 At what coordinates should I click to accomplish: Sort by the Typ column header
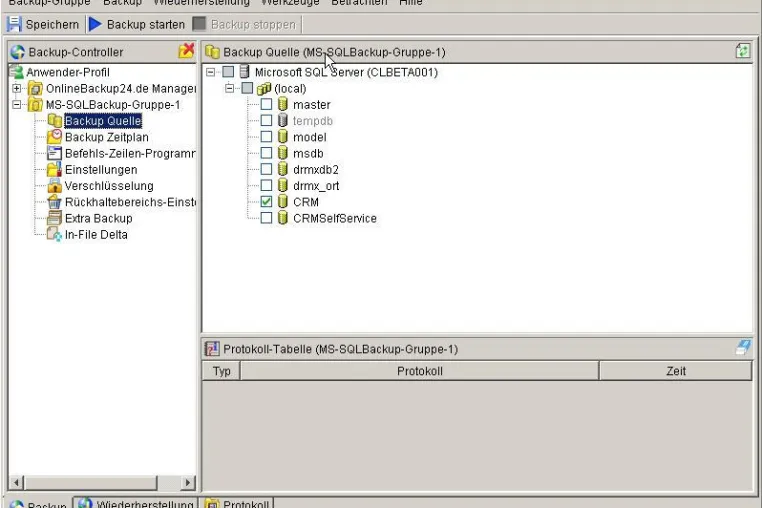(221, 371)
